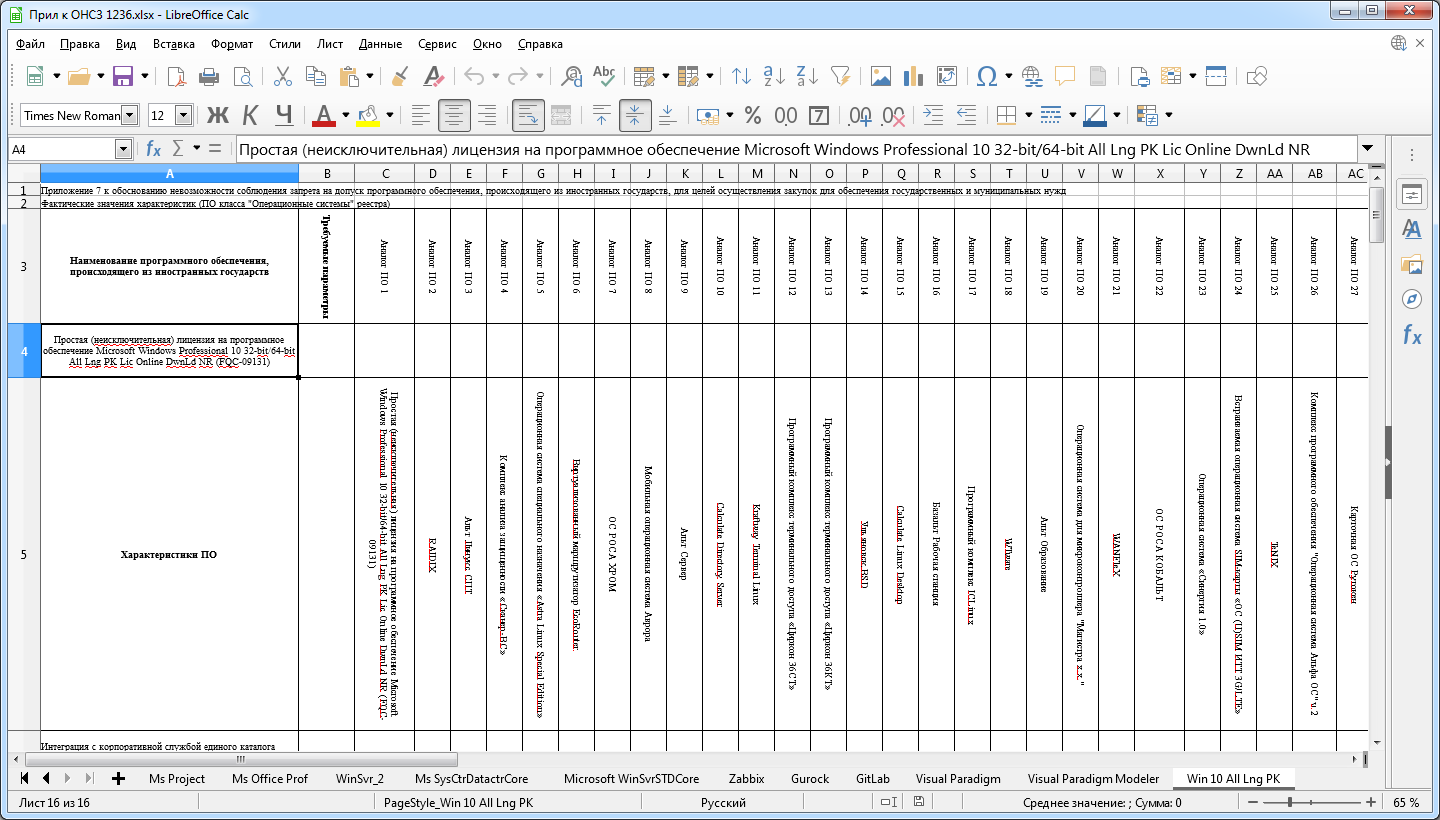Switch to the Zabbix sheet tab
1440x820 pixels.
point(746,778)
